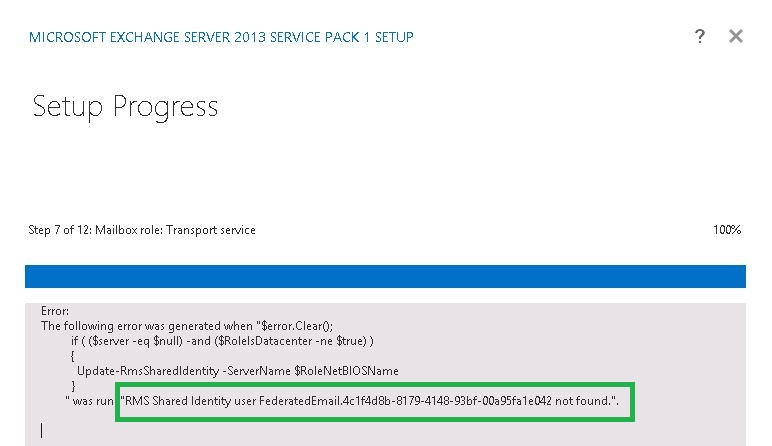Viewport: 772px width, 446px height.
Task: Click the FederatedEmail GUID in the error
Action: pos(405,401)
